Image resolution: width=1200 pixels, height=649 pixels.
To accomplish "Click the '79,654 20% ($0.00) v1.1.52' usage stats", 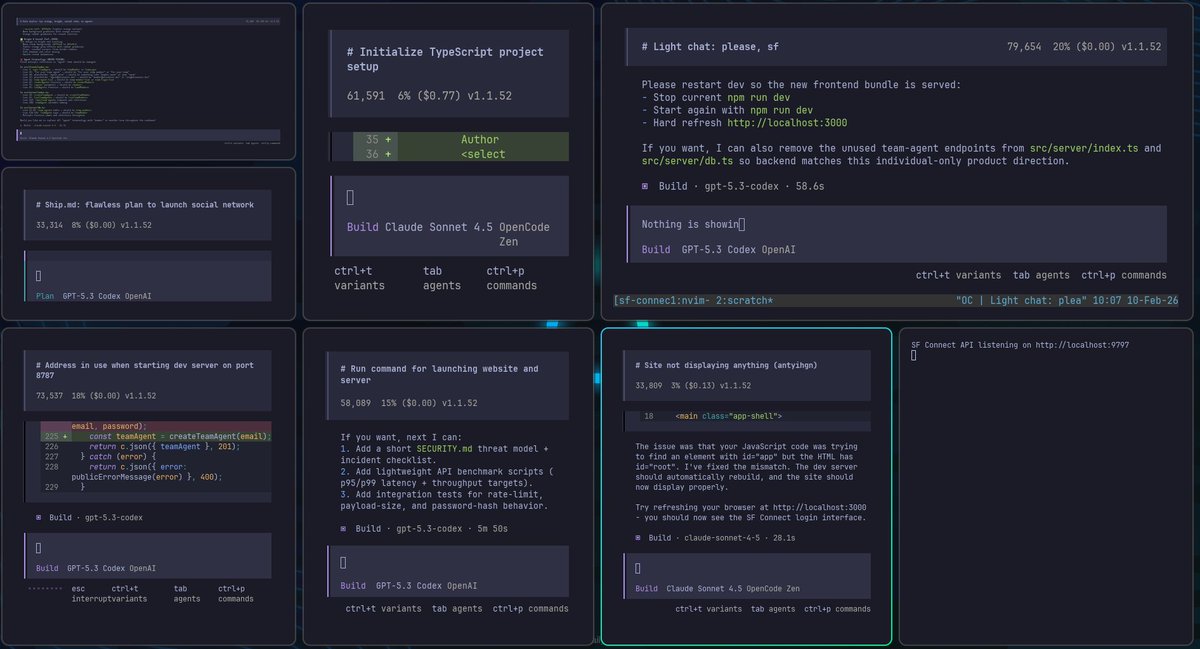I will pyautogui.click(x=1084, y=47).
